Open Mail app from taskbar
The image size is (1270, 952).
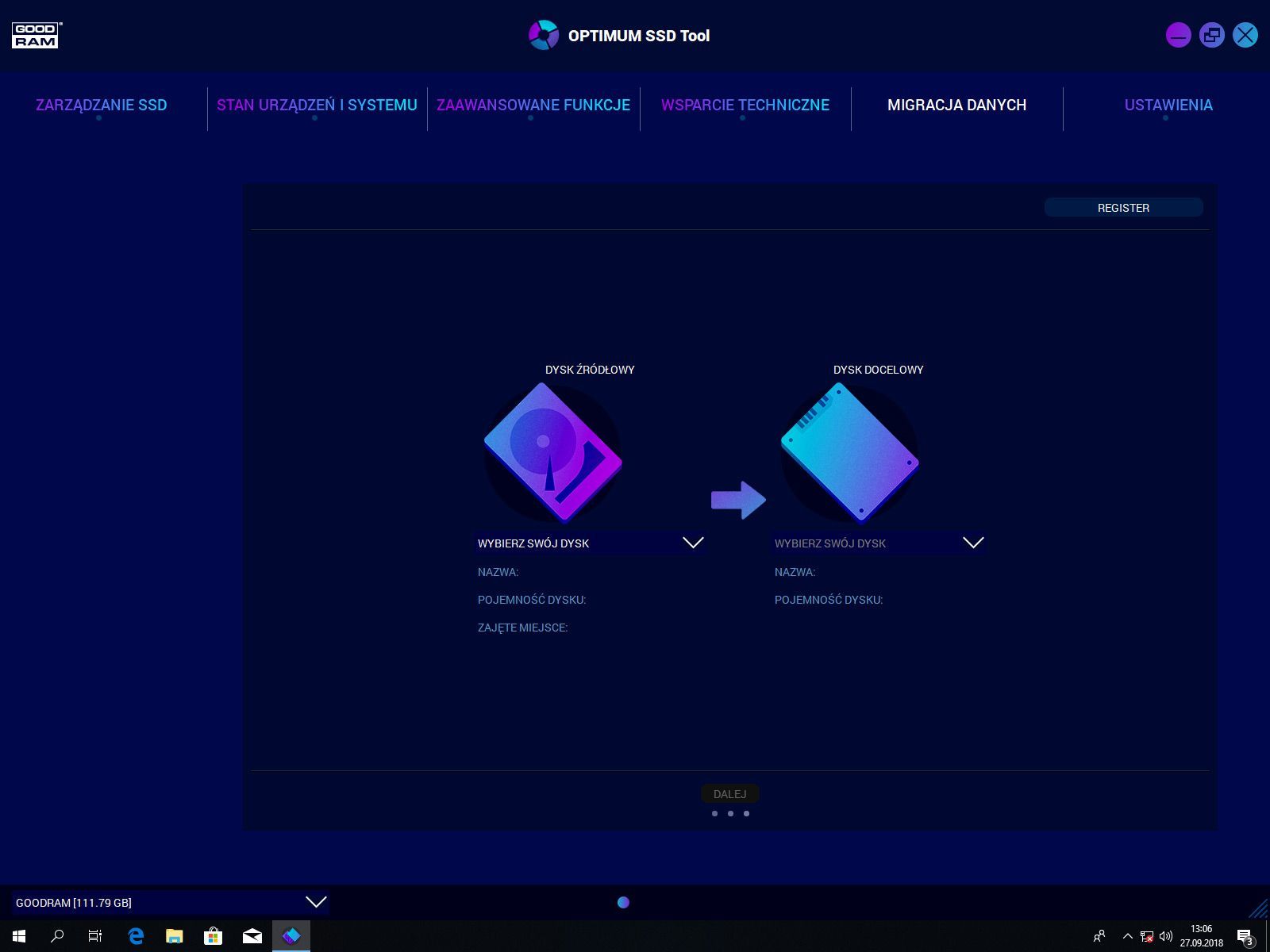[252, 936]
